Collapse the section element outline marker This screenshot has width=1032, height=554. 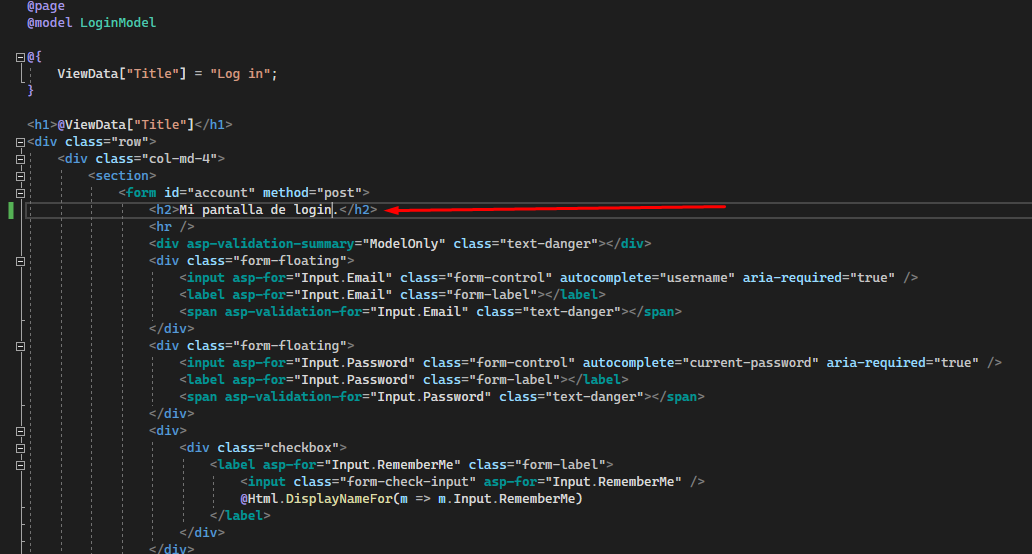[20, 176]
